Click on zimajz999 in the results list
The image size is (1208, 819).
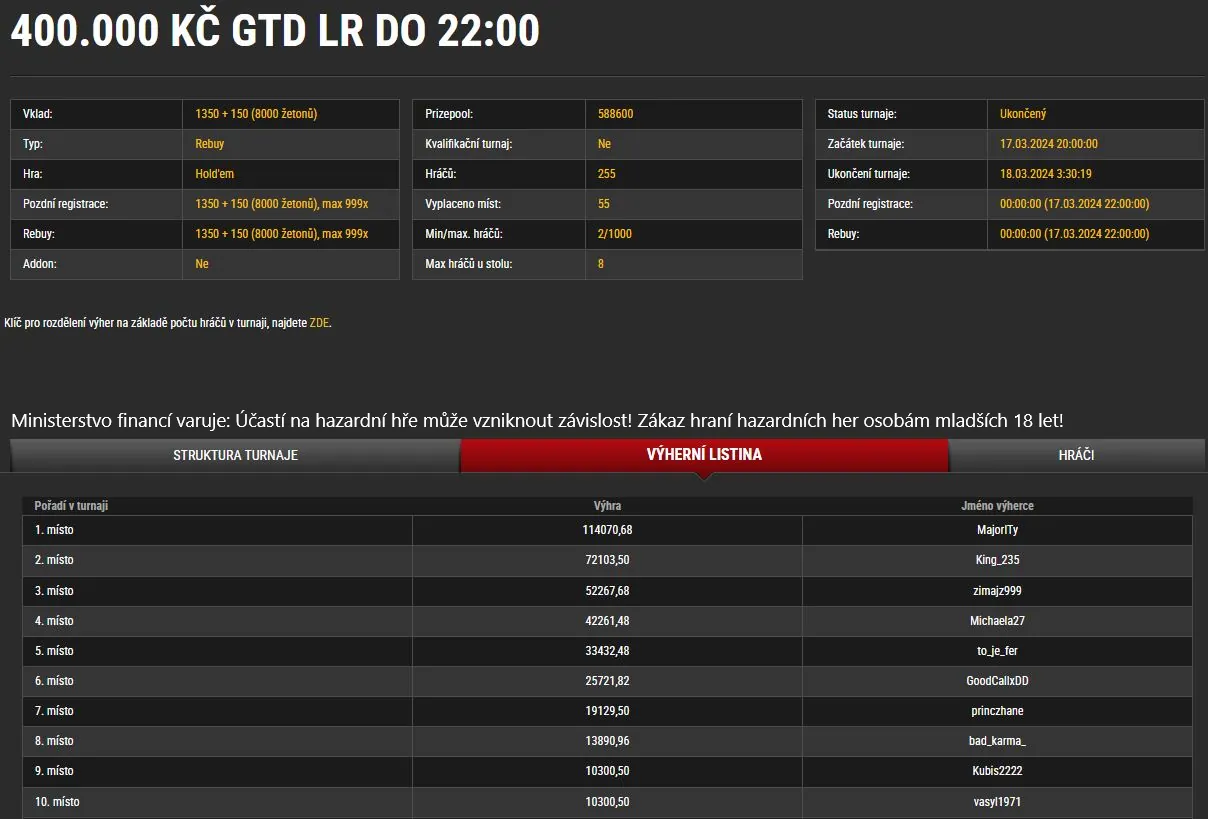click(x=996, y=590)
